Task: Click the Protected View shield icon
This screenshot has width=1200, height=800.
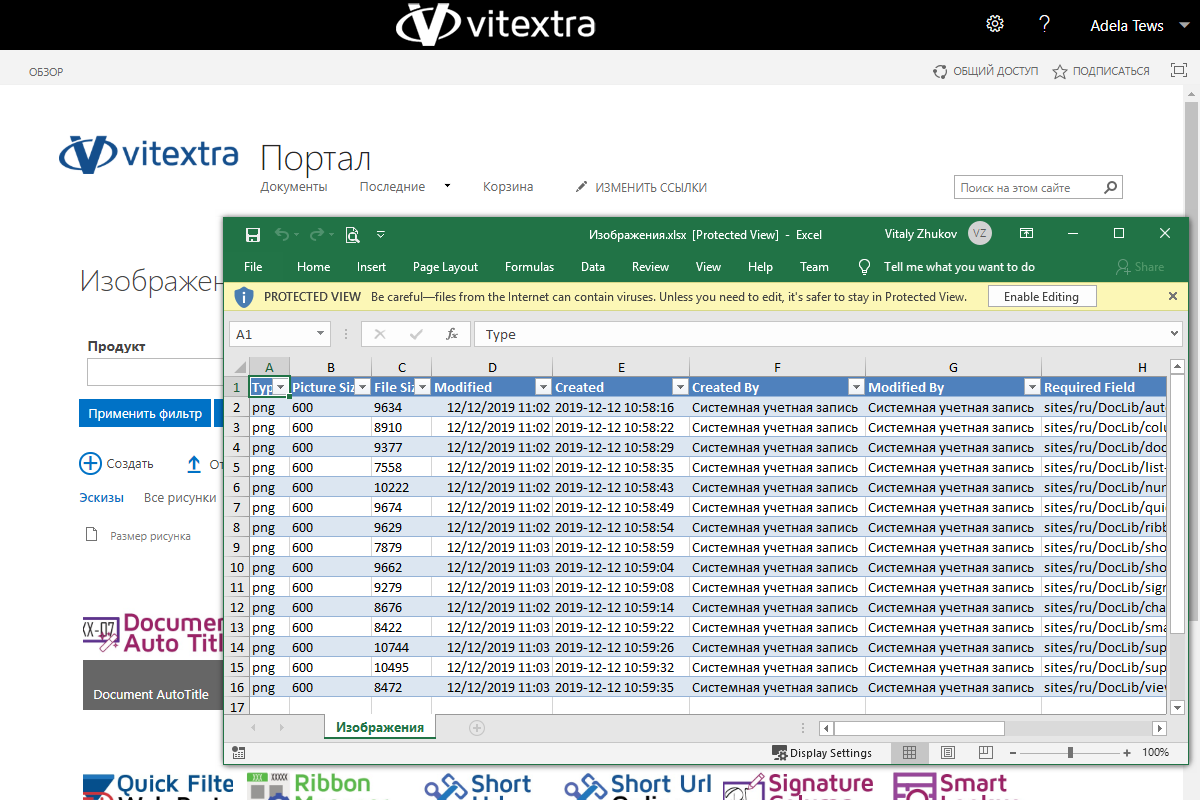Action: (x=243, y=296)
